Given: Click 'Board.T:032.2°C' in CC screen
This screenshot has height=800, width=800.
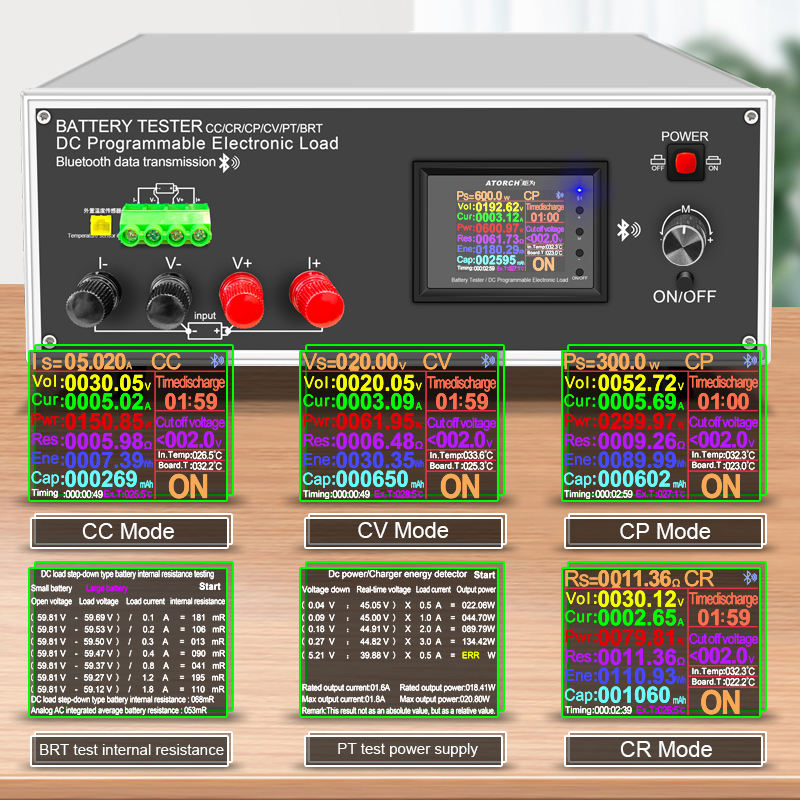Looking at the screenshot, I should (x=190, y=466).
